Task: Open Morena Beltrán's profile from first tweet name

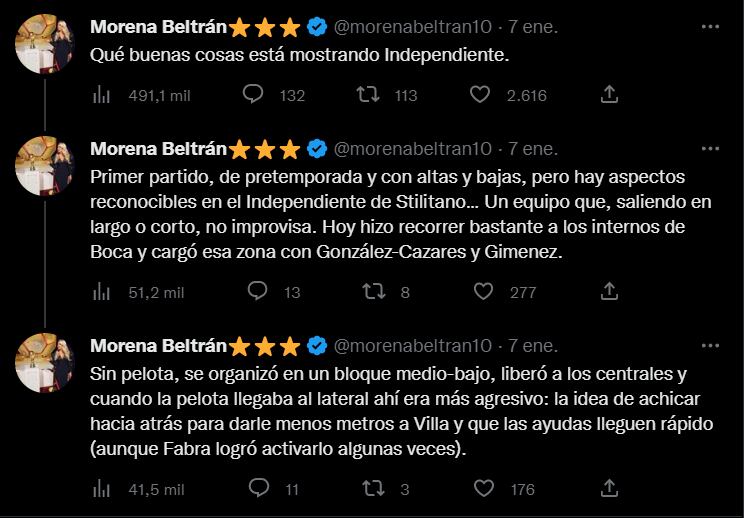Action: [x=159, y=24]
